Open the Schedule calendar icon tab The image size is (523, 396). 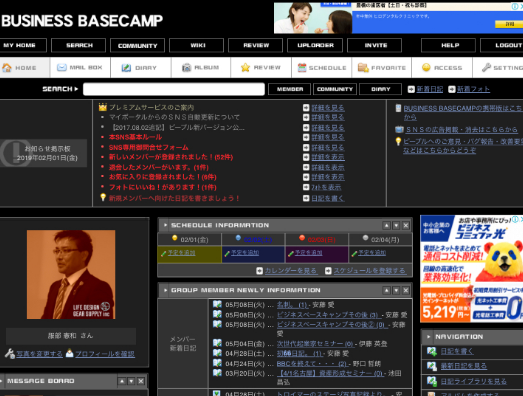(302, 68)
